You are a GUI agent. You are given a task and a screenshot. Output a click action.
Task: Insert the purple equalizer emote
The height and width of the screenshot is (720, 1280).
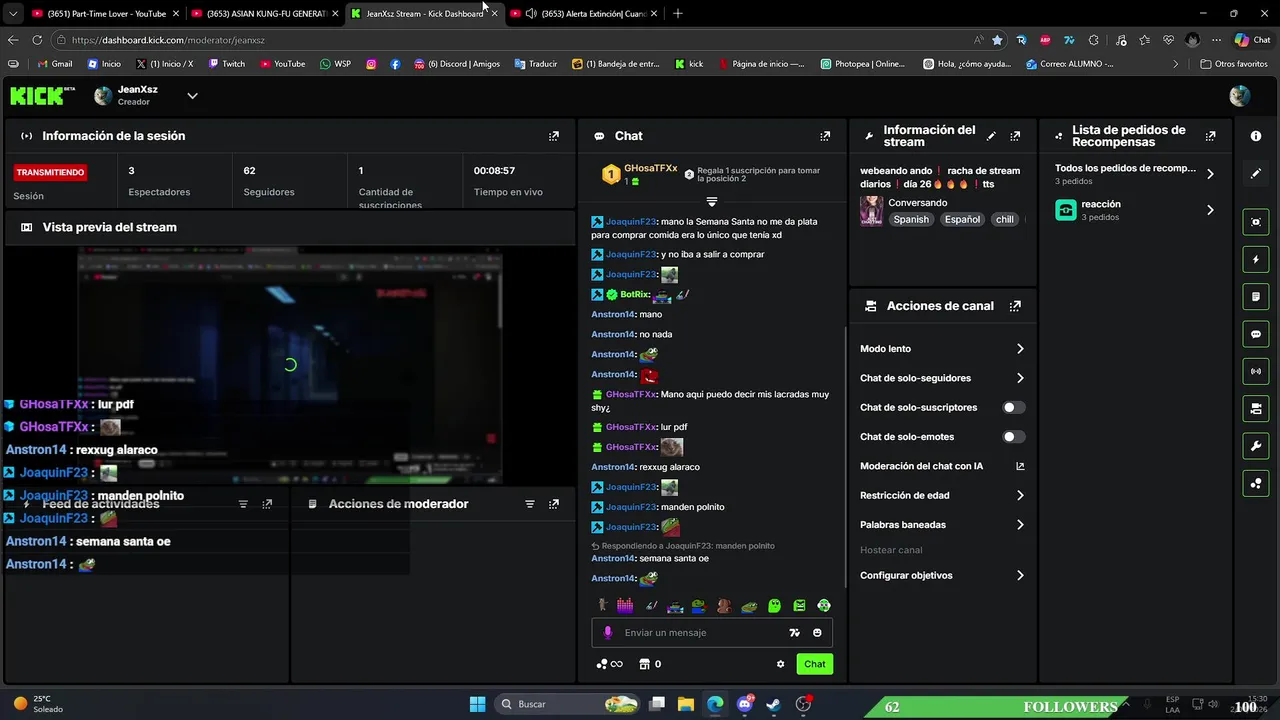pyautogui.click(x=625, y=605)
